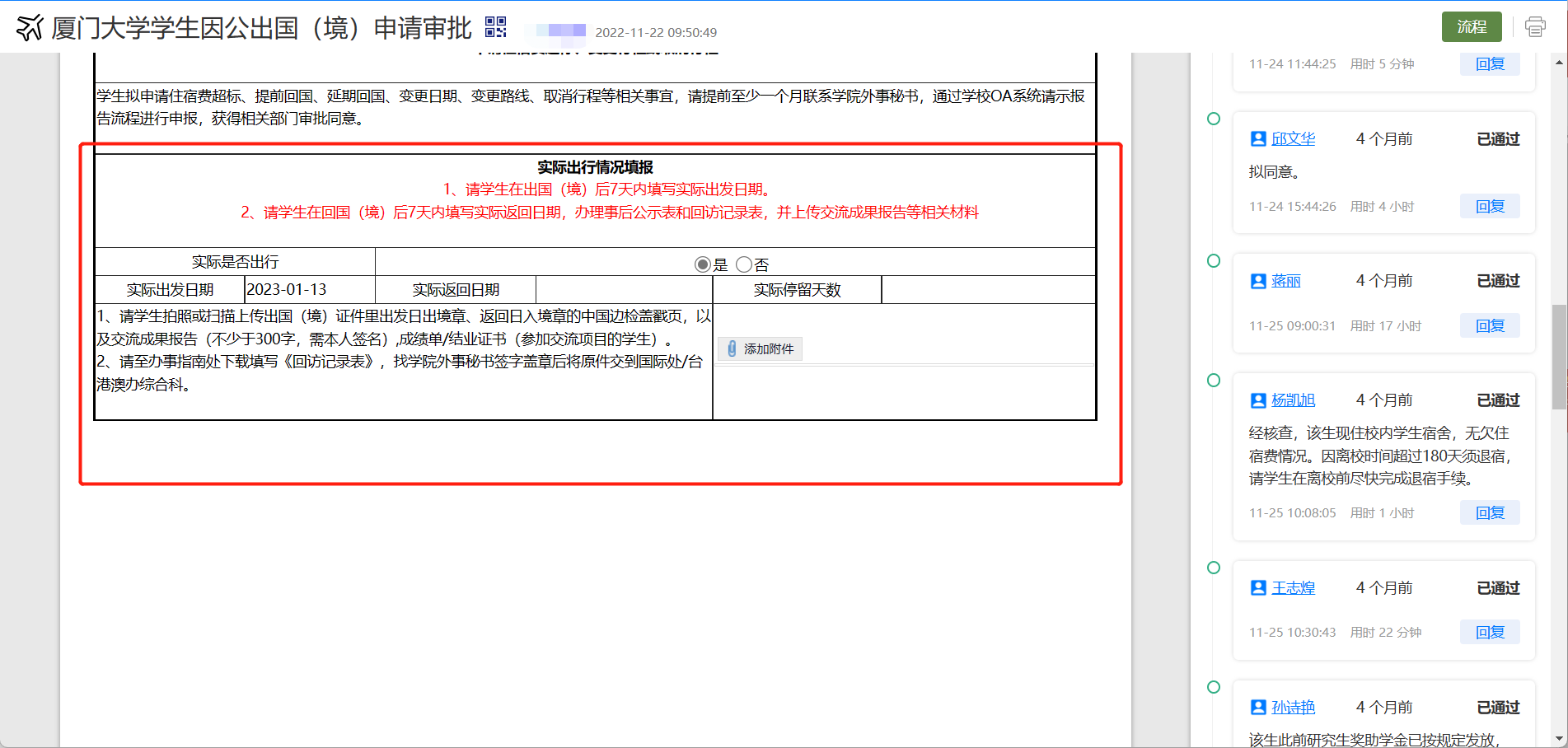Select 否 for 实际是否出行
Viewport: 1568px width, 748px height.
click(x=744, y=264)
